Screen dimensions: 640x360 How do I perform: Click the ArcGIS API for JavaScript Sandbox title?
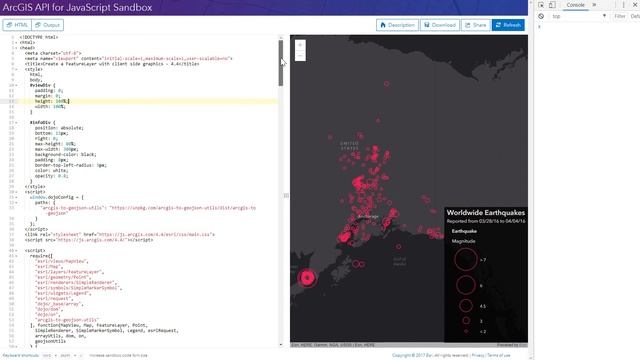tap(78, 7)
